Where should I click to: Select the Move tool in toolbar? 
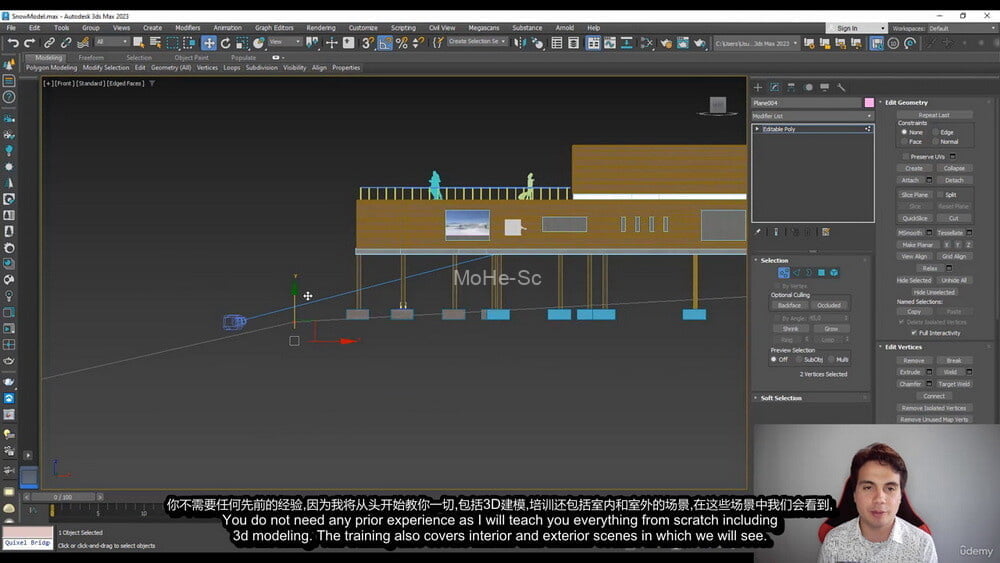pos(209,43)
